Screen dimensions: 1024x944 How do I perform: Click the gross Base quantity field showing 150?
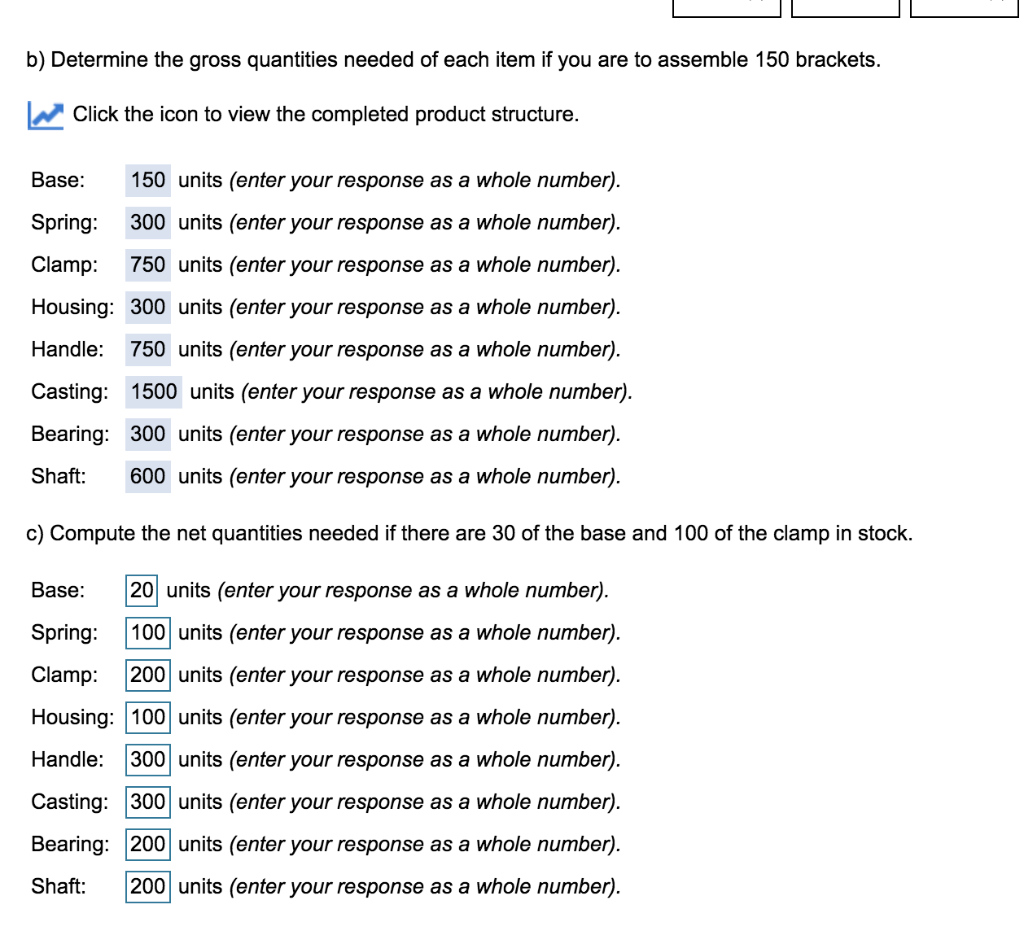click(x=148, y=180)
